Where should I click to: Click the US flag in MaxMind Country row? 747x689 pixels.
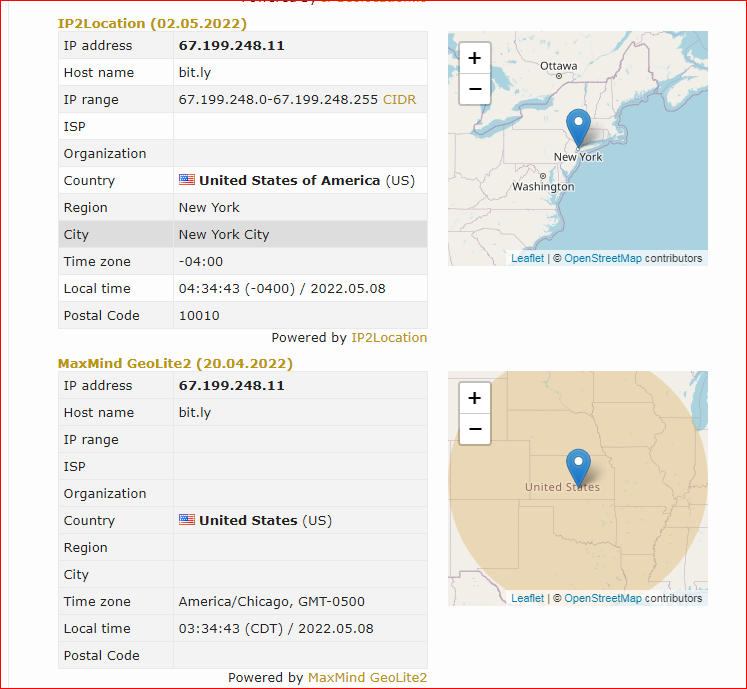(x=187, y=519)
